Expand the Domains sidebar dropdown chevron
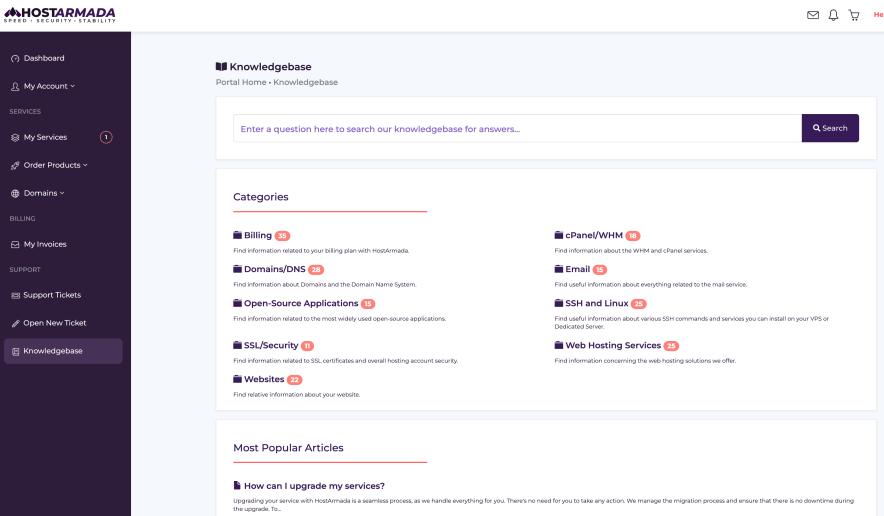The height and width of the screenshot is (516, 884). (62, 193)
